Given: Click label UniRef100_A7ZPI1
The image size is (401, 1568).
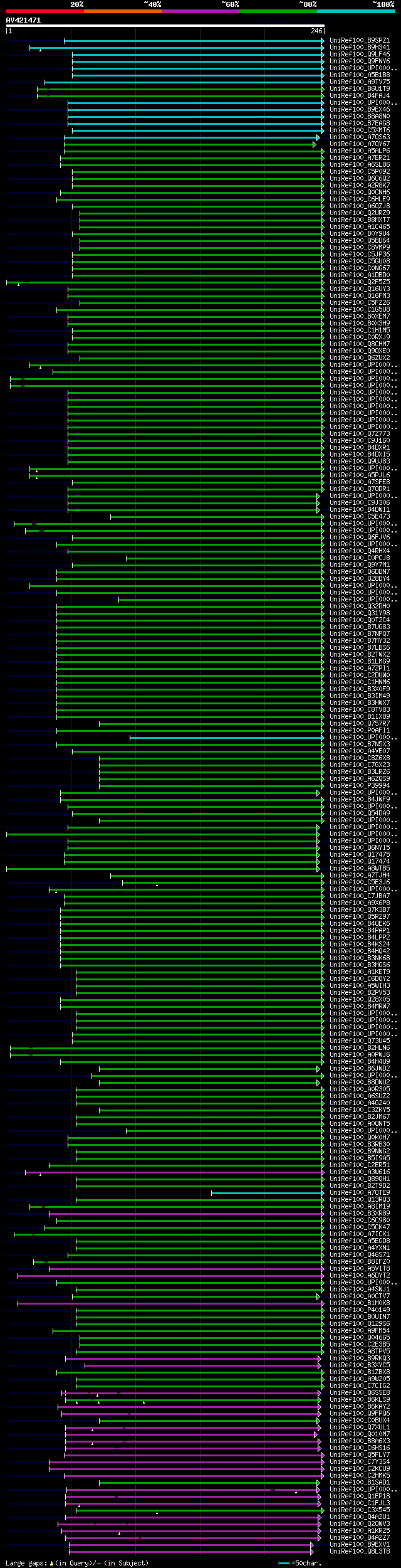Looking at the screenshot, I should click(360, 669).
